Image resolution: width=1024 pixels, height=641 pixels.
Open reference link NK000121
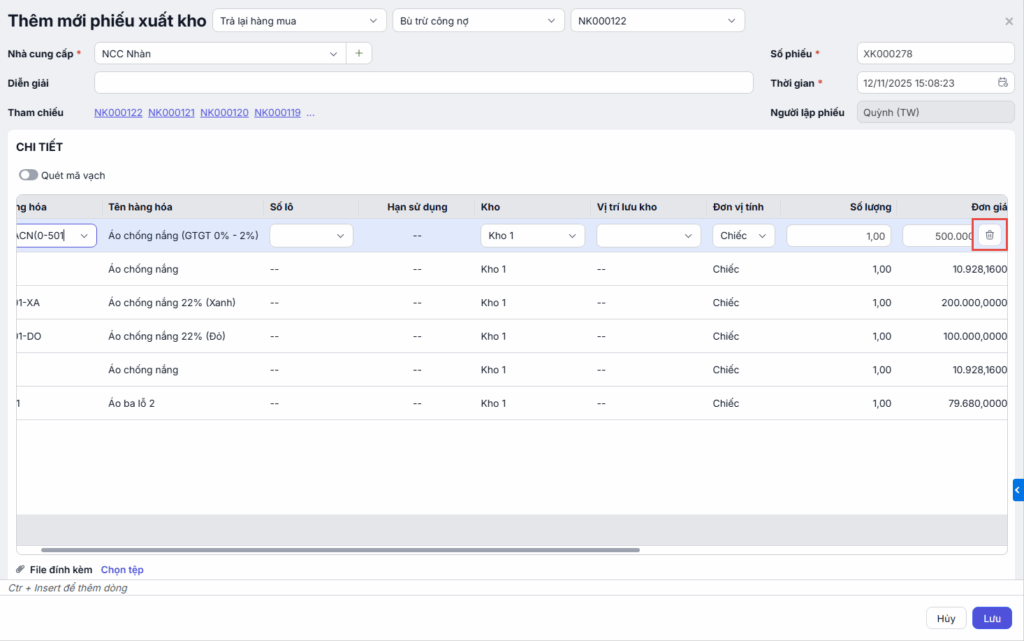click(x=171, y=113)
